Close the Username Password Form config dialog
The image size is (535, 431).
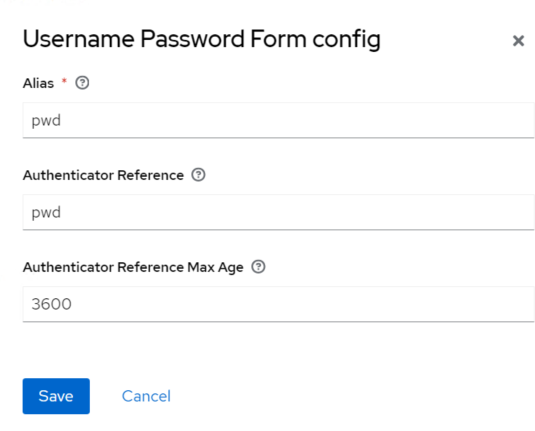518,41
